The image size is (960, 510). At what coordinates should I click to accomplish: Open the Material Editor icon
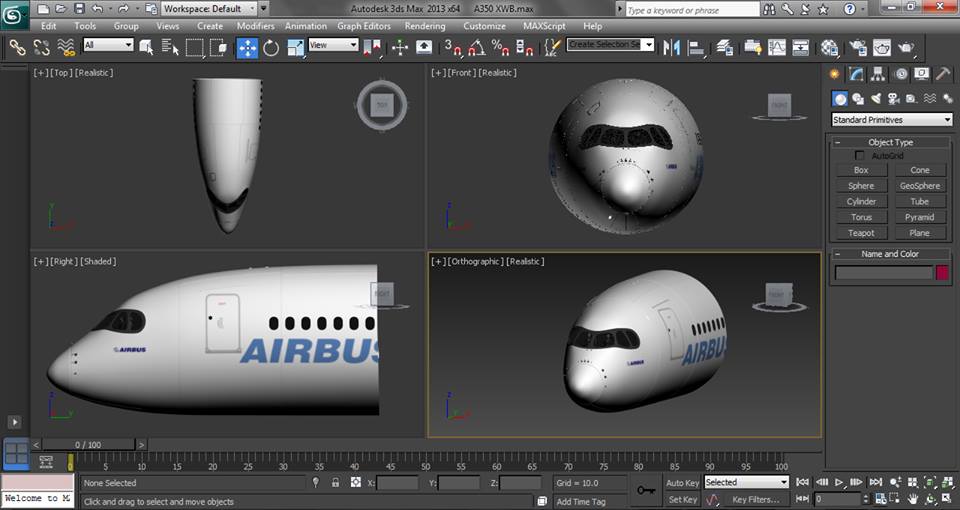click(x=829, y=47)
